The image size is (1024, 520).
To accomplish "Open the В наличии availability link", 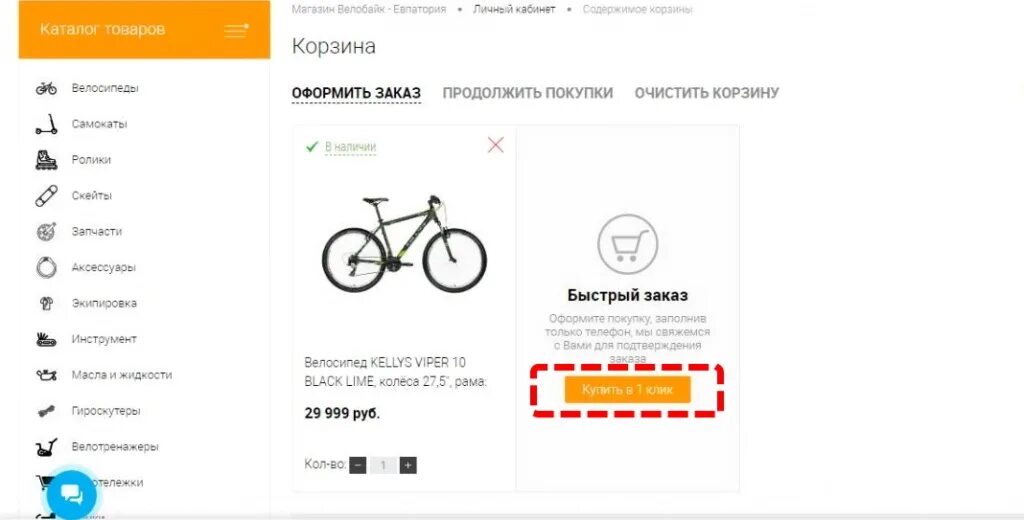I will 351,147.
